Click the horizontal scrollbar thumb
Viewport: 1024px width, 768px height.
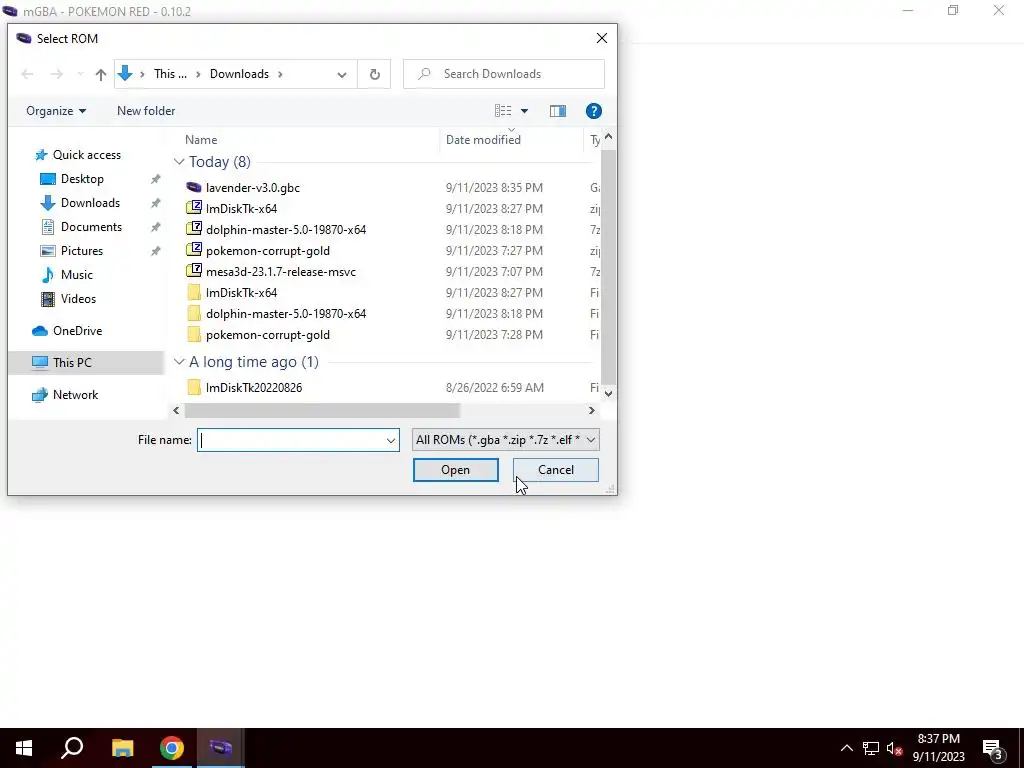[323, 411]
